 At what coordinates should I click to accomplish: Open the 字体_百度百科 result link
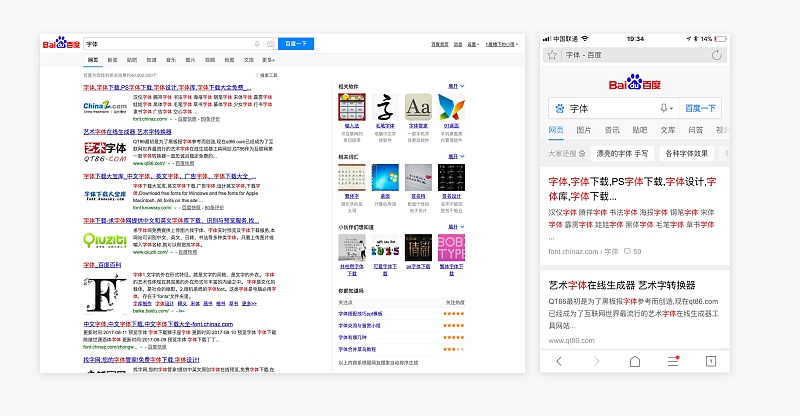coord(102,265)
